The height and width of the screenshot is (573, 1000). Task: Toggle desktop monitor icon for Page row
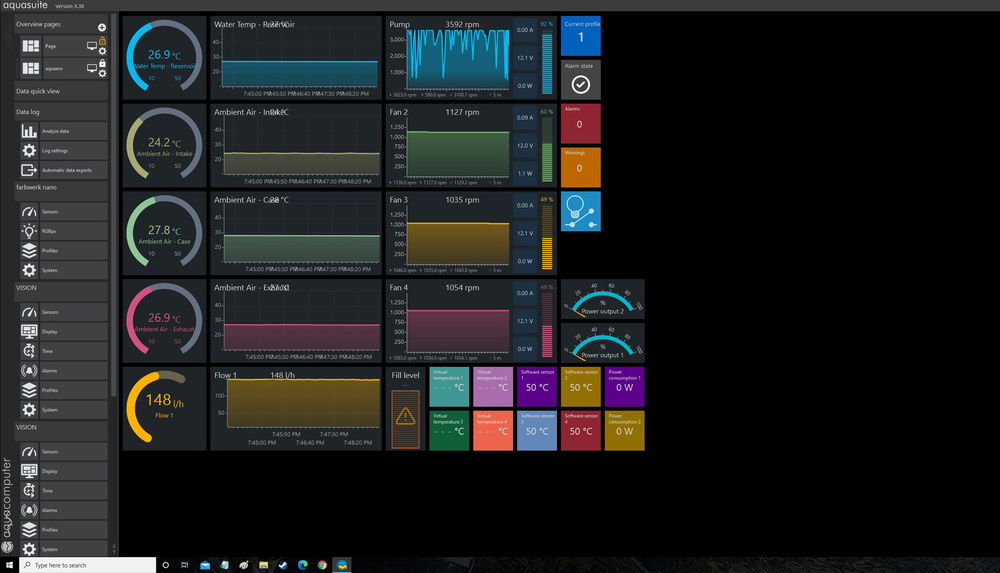(92, 46)
